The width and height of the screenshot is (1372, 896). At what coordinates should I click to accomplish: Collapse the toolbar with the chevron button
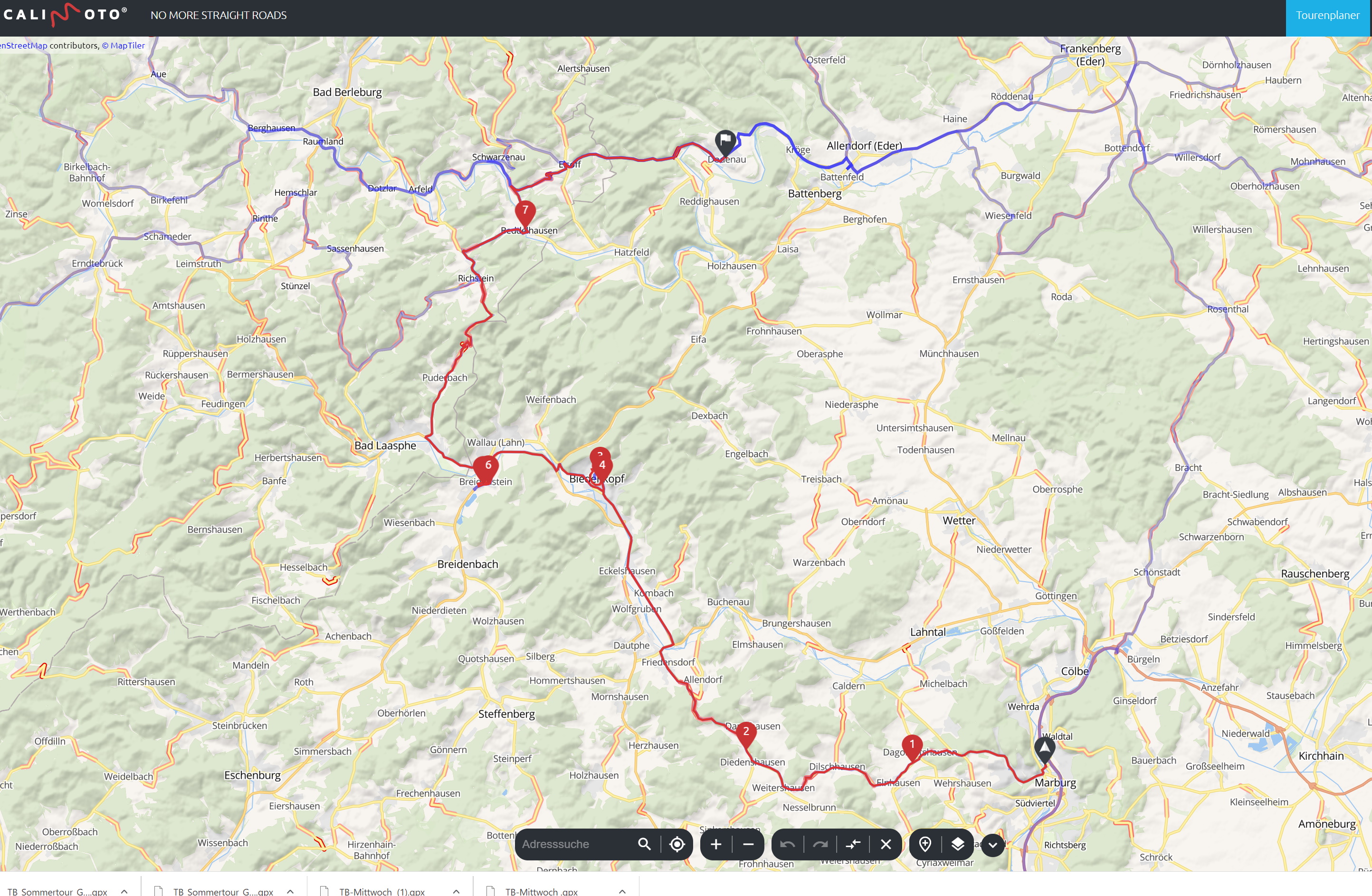pyautogui.click(x=992, y=845)
